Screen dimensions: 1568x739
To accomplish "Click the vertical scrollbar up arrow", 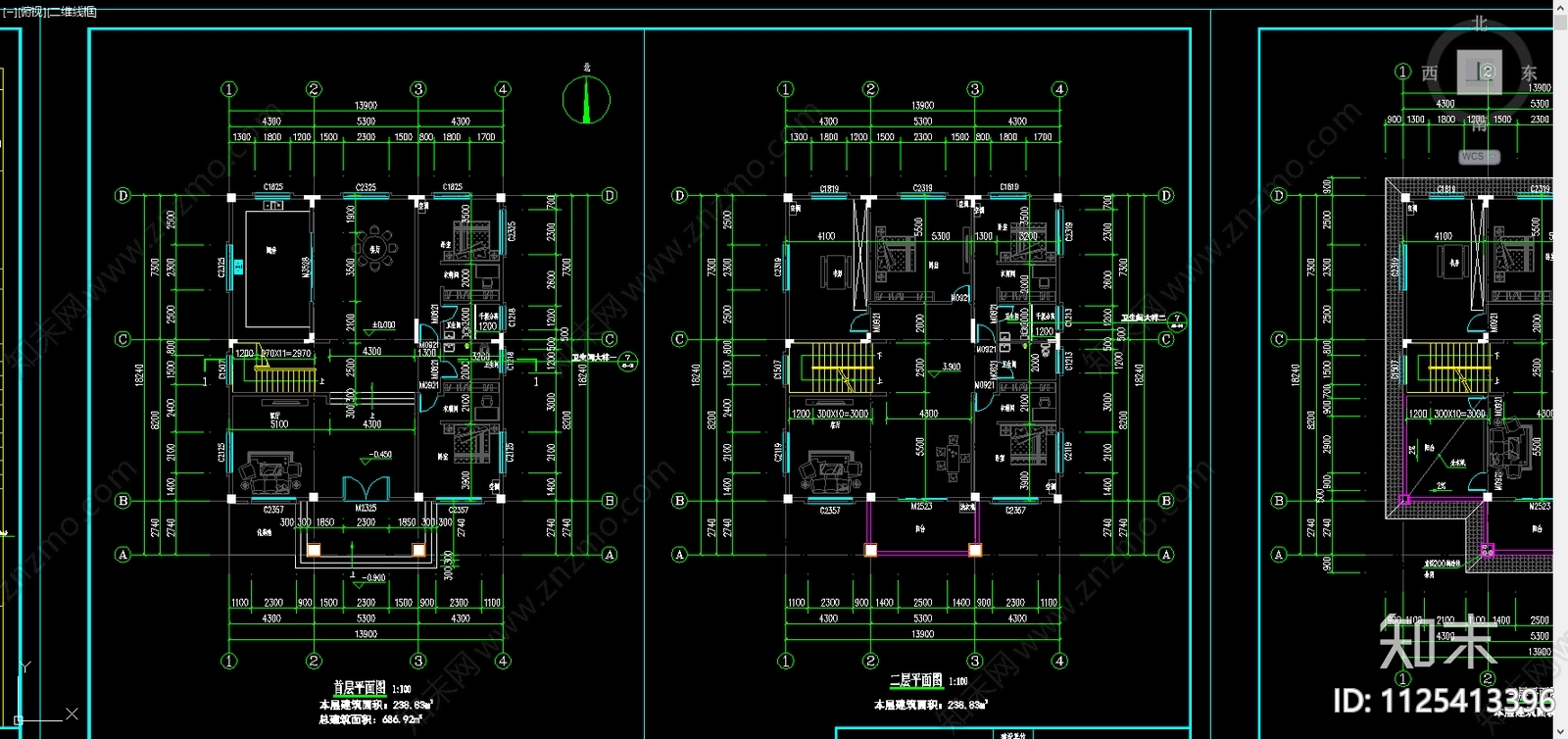I will pos(1560,7).
